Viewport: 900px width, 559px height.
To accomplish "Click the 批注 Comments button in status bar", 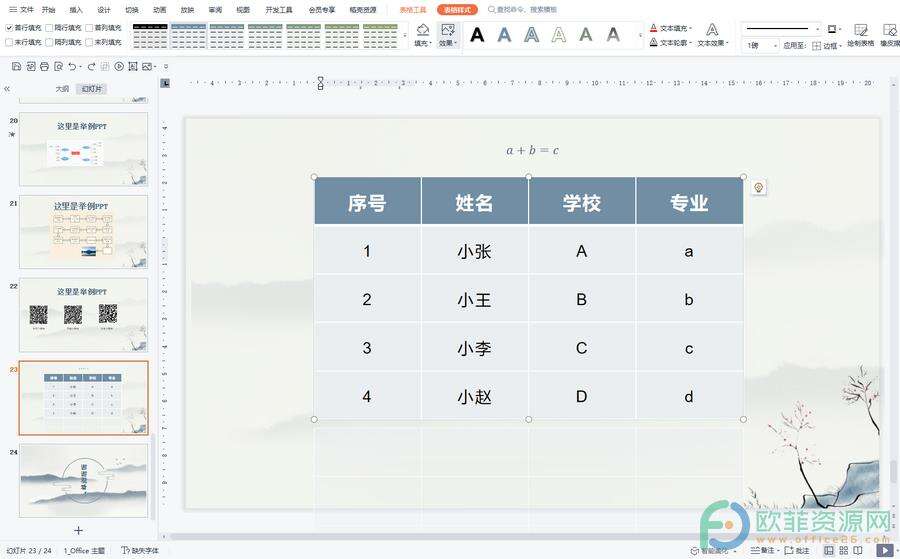I will 797,550.
